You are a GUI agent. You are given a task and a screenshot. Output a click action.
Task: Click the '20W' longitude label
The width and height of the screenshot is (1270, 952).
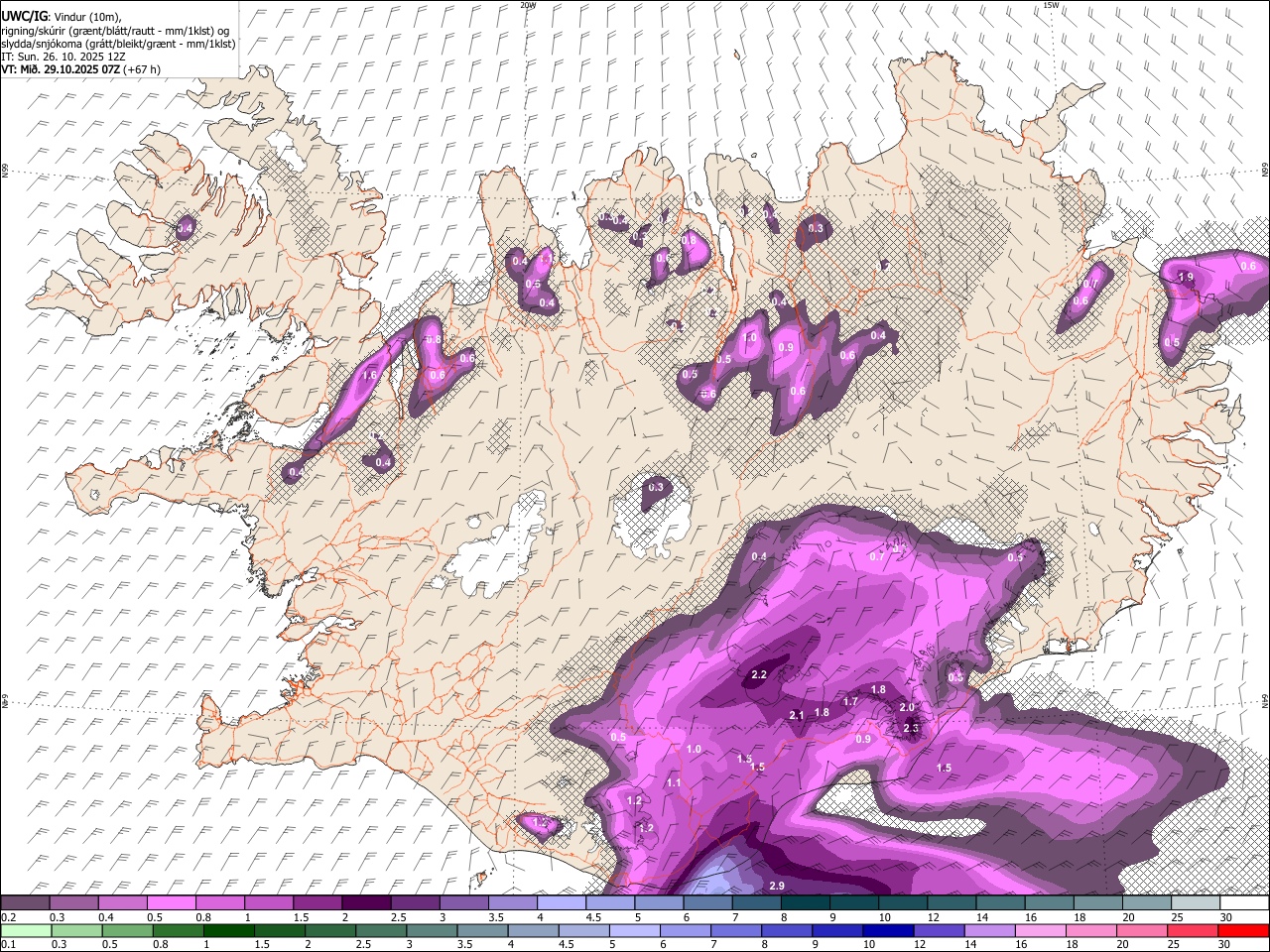pos(528,5)
